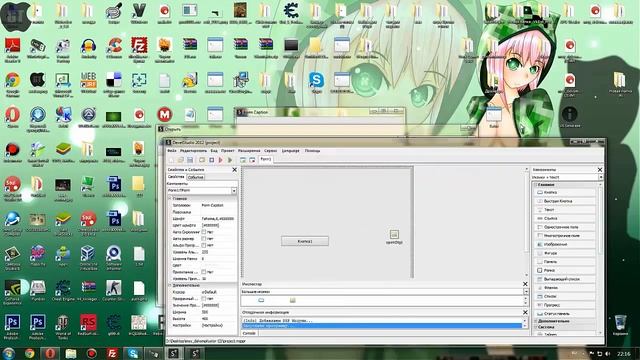
Task: Collapse the Дополнительно properties group
Action: click(x=171, y=285)
